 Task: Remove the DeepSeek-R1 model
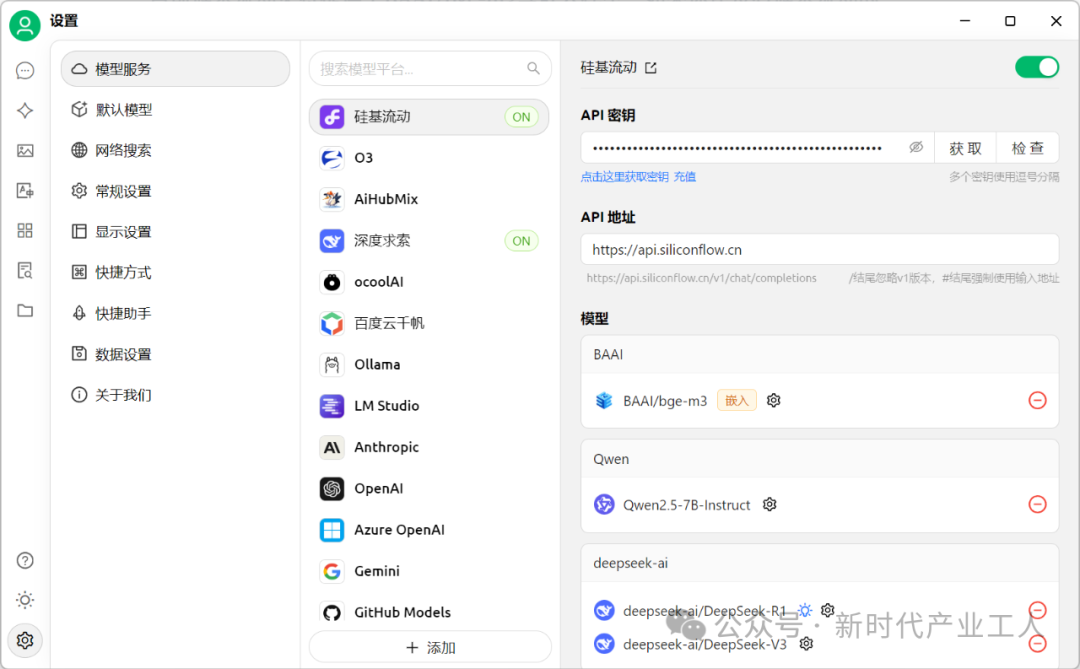point(1037,610)
